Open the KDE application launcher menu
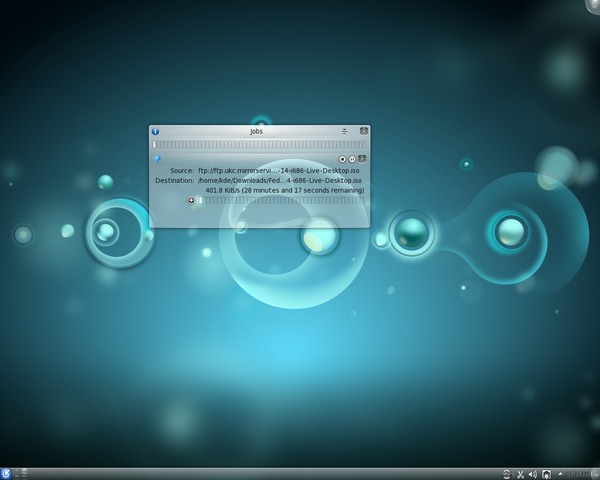Image resolution: width=600 pixels, height=480 pixels. (5, 474)
